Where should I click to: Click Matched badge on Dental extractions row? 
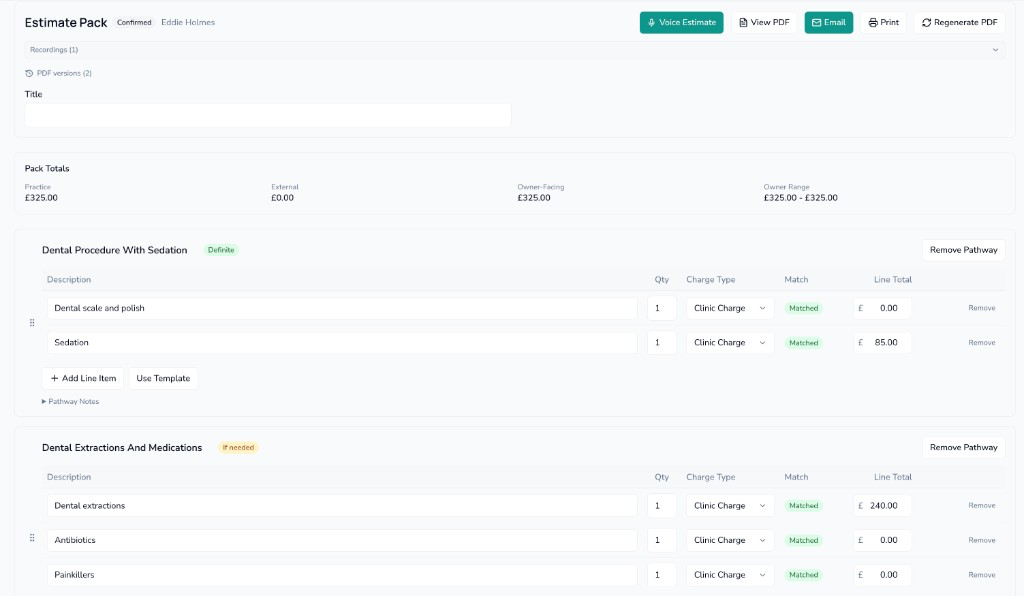pyautogui.click(x=803, y=506)
